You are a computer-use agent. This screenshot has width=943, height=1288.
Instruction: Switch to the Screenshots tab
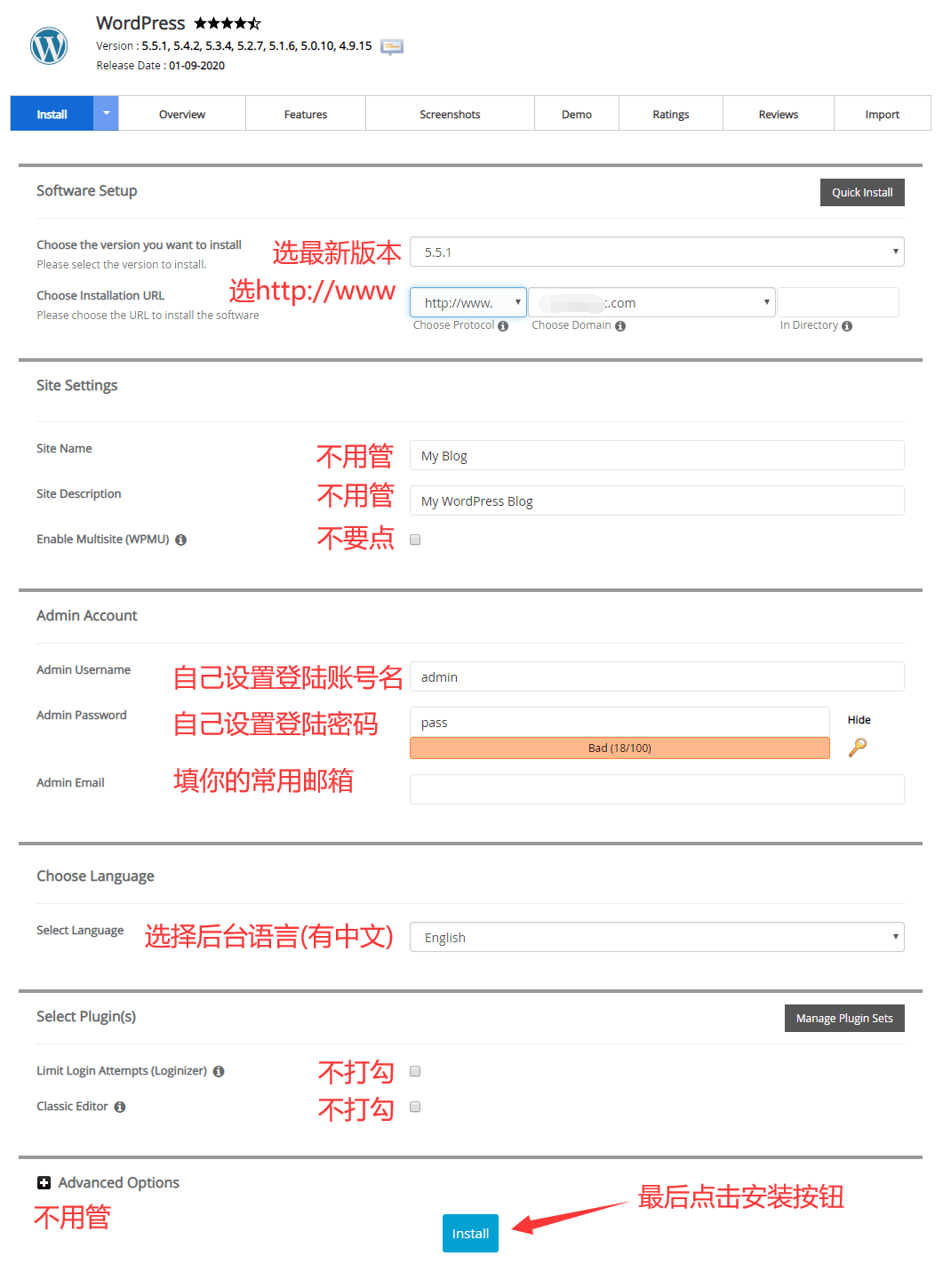pos(450,115)
